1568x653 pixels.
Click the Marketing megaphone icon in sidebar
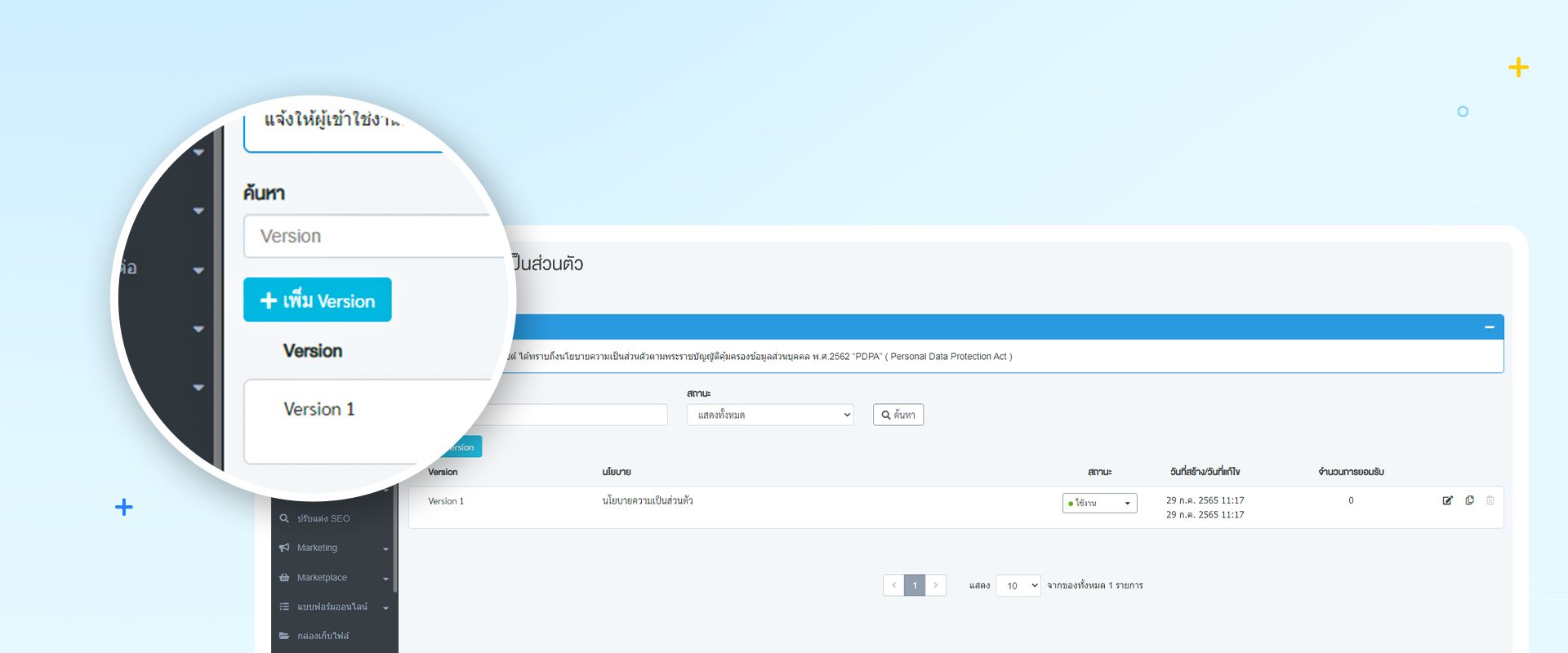[284, 548]
